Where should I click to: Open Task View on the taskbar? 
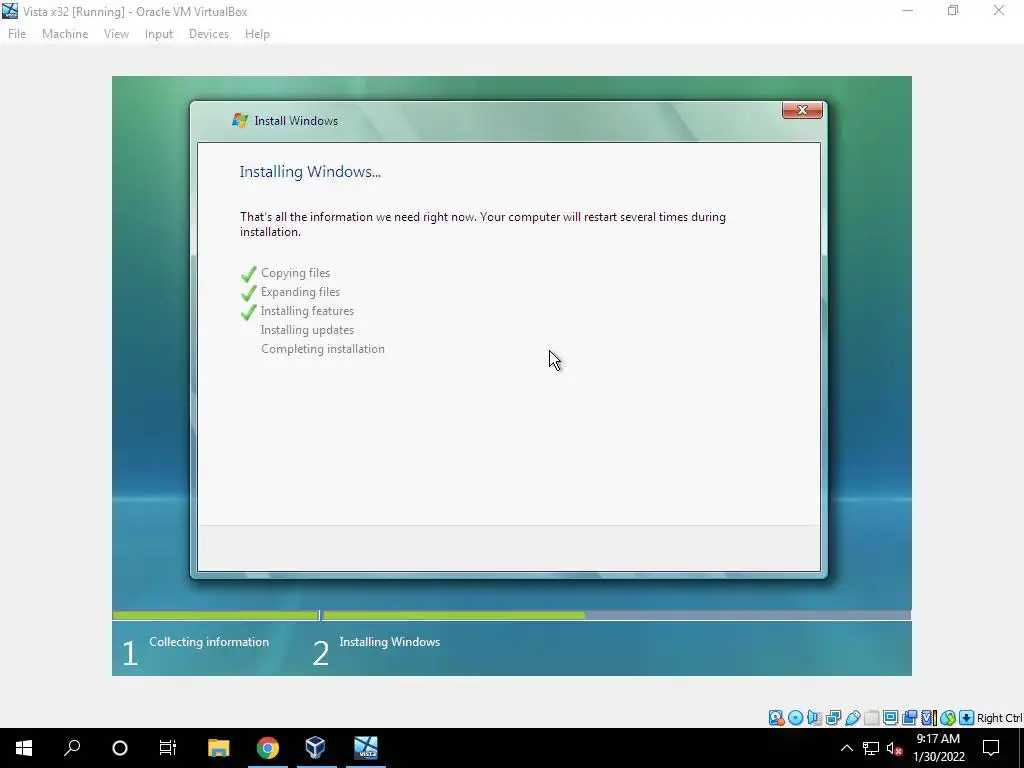click(168, 748)
